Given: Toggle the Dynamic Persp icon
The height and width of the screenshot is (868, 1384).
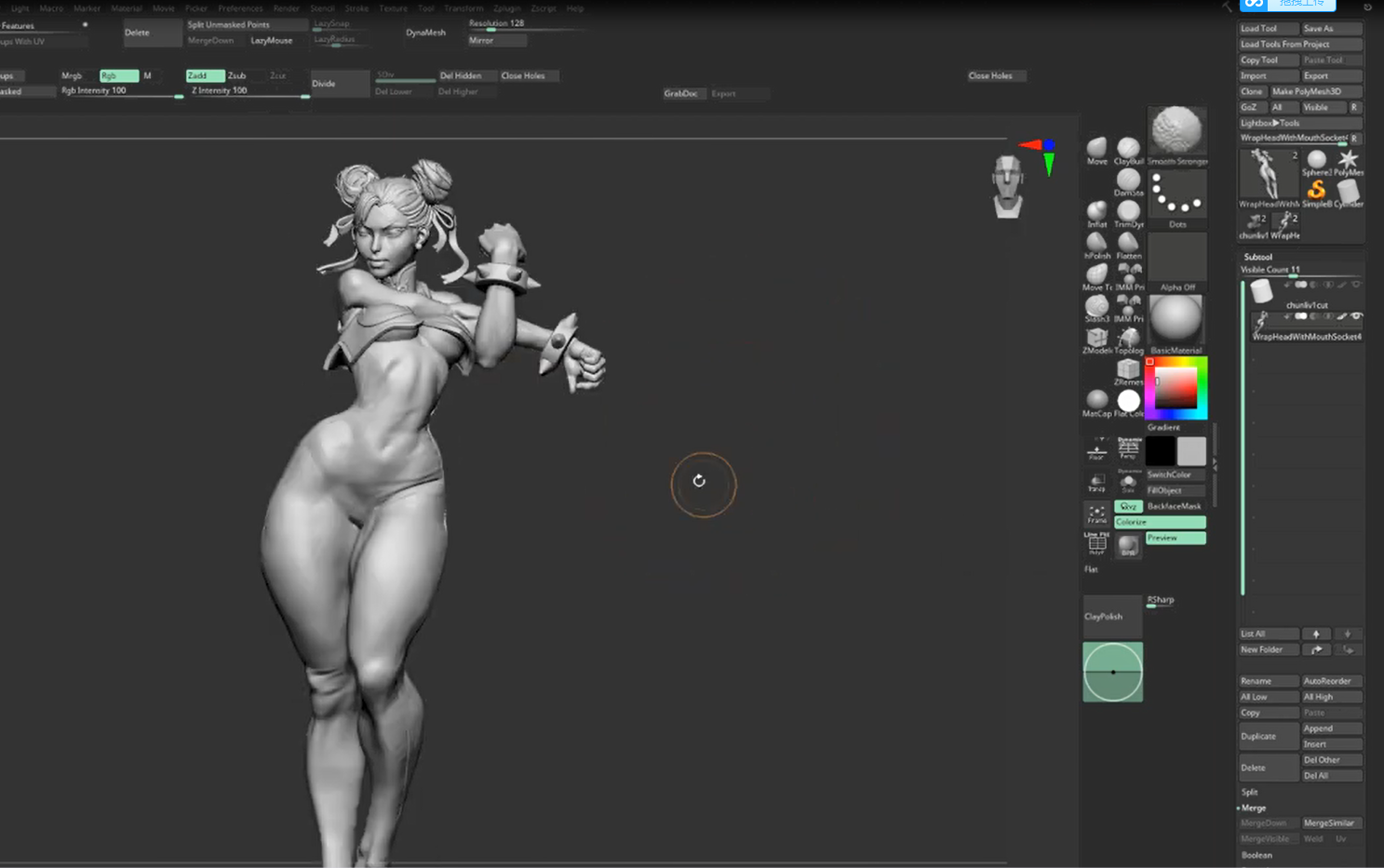Looking at the screenshot, I should [x=1129, y=450].
